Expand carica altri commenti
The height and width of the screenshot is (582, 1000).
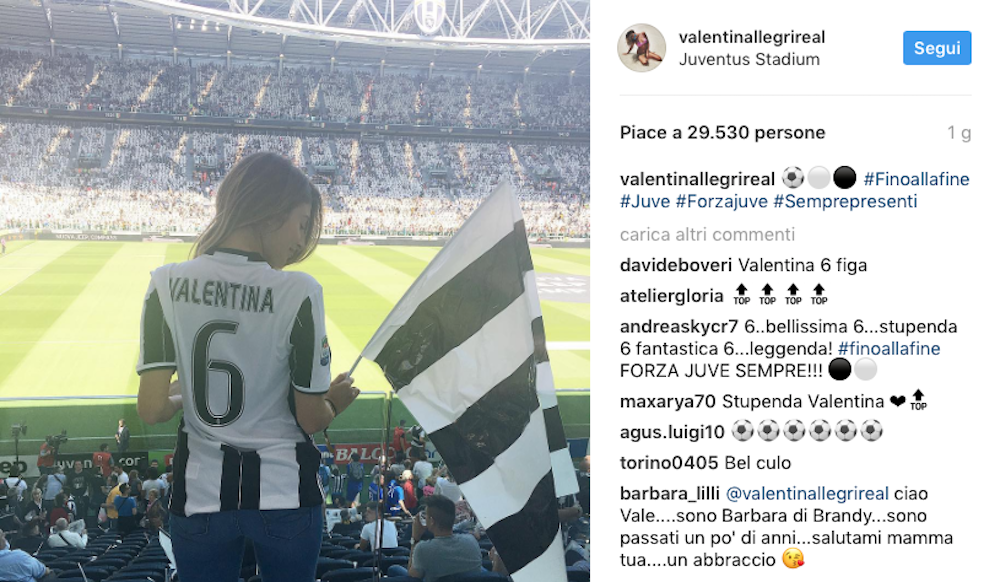707,235
